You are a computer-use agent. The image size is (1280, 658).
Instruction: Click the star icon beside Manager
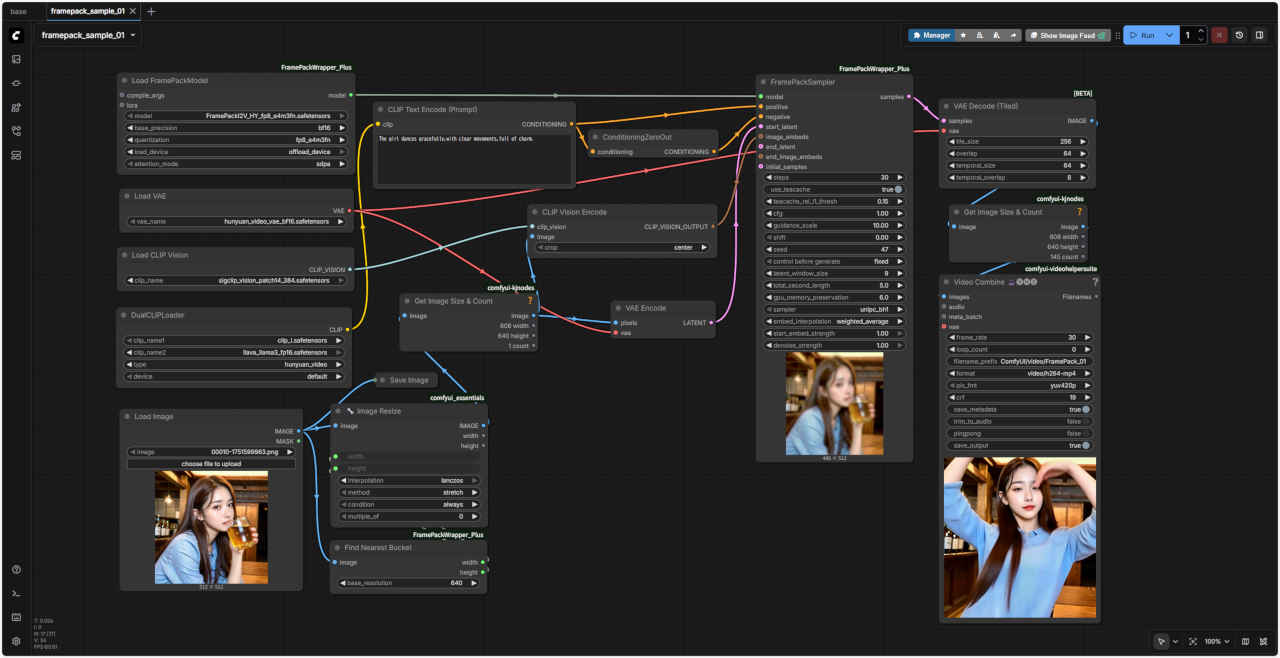[x=963, y=35]
